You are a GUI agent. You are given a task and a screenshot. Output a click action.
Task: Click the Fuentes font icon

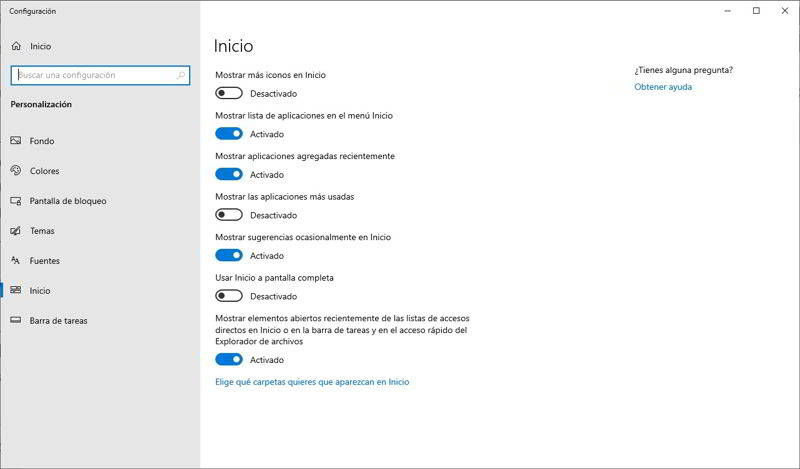pos(16,261)
